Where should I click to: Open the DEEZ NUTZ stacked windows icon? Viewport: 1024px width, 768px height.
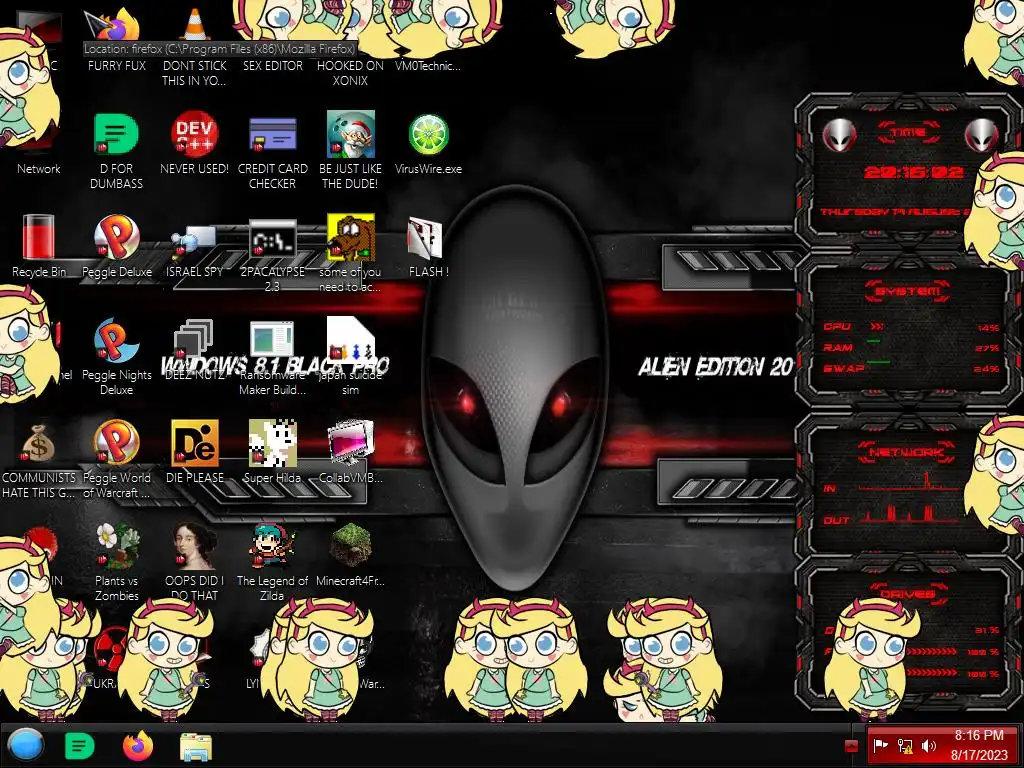pos(194,338)
